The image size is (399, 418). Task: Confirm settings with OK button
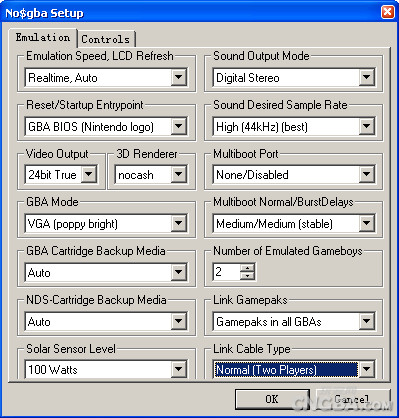(x=272, y=399)
